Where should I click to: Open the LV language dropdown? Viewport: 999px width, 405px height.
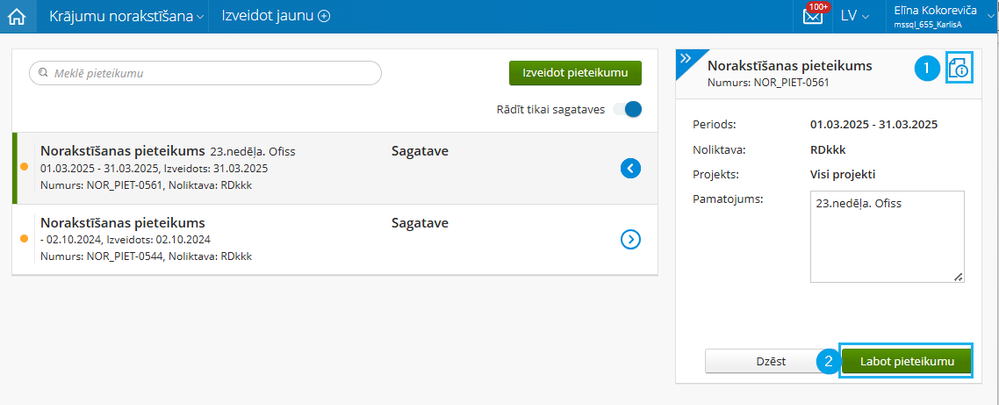tap(854, 17)
